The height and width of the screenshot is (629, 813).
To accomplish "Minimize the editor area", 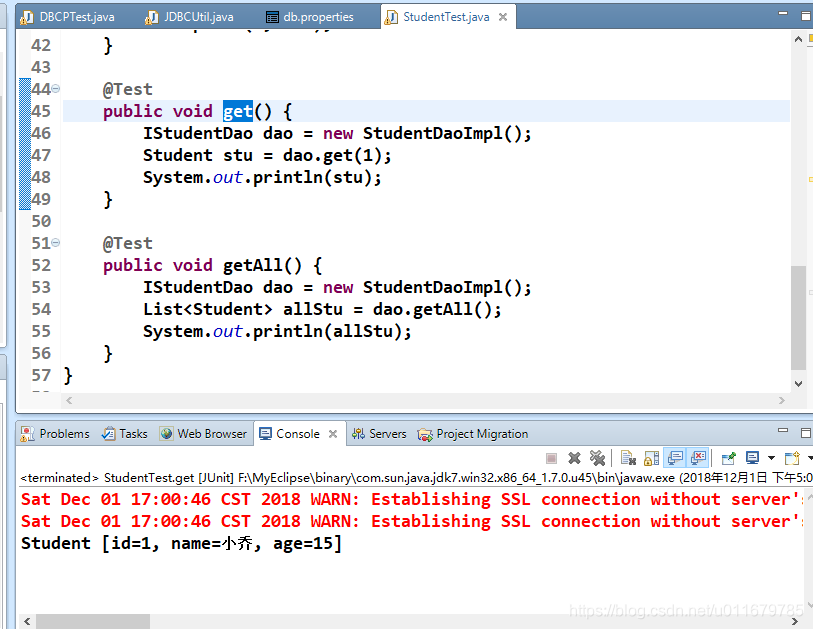I will [783, 13].
